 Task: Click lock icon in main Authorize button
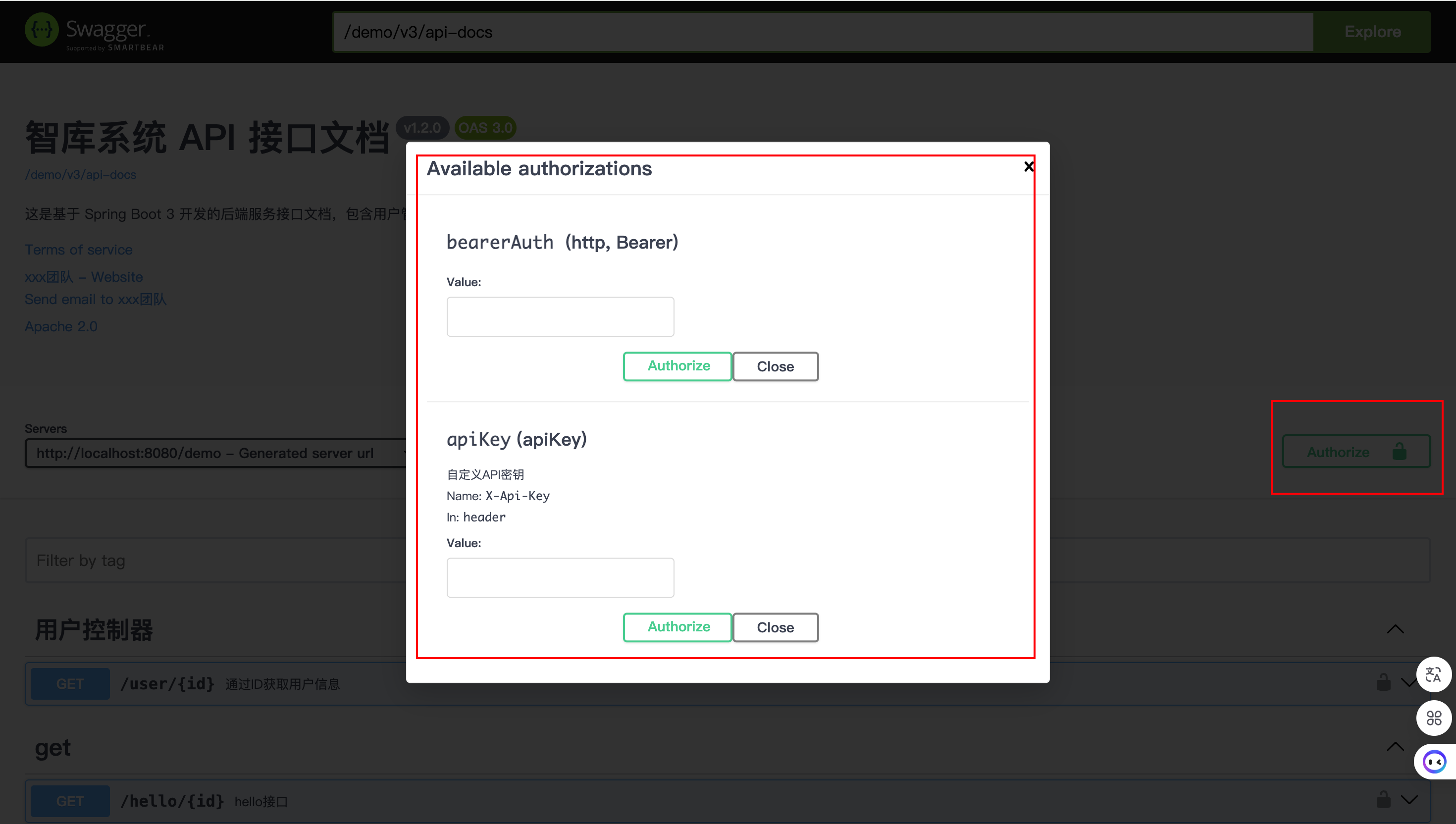coord(1400,452)
